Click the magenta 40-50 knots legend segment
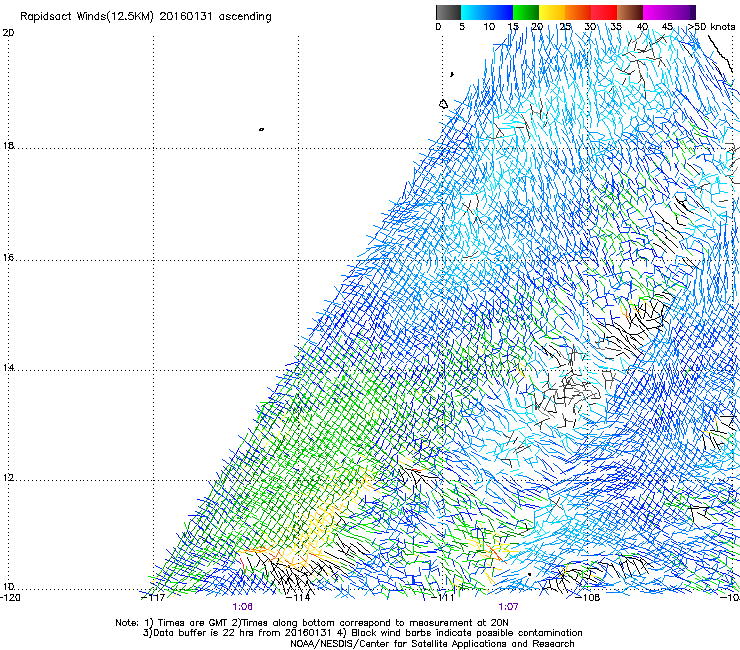The height and width of the screenshot is (650, 740). 669,12
